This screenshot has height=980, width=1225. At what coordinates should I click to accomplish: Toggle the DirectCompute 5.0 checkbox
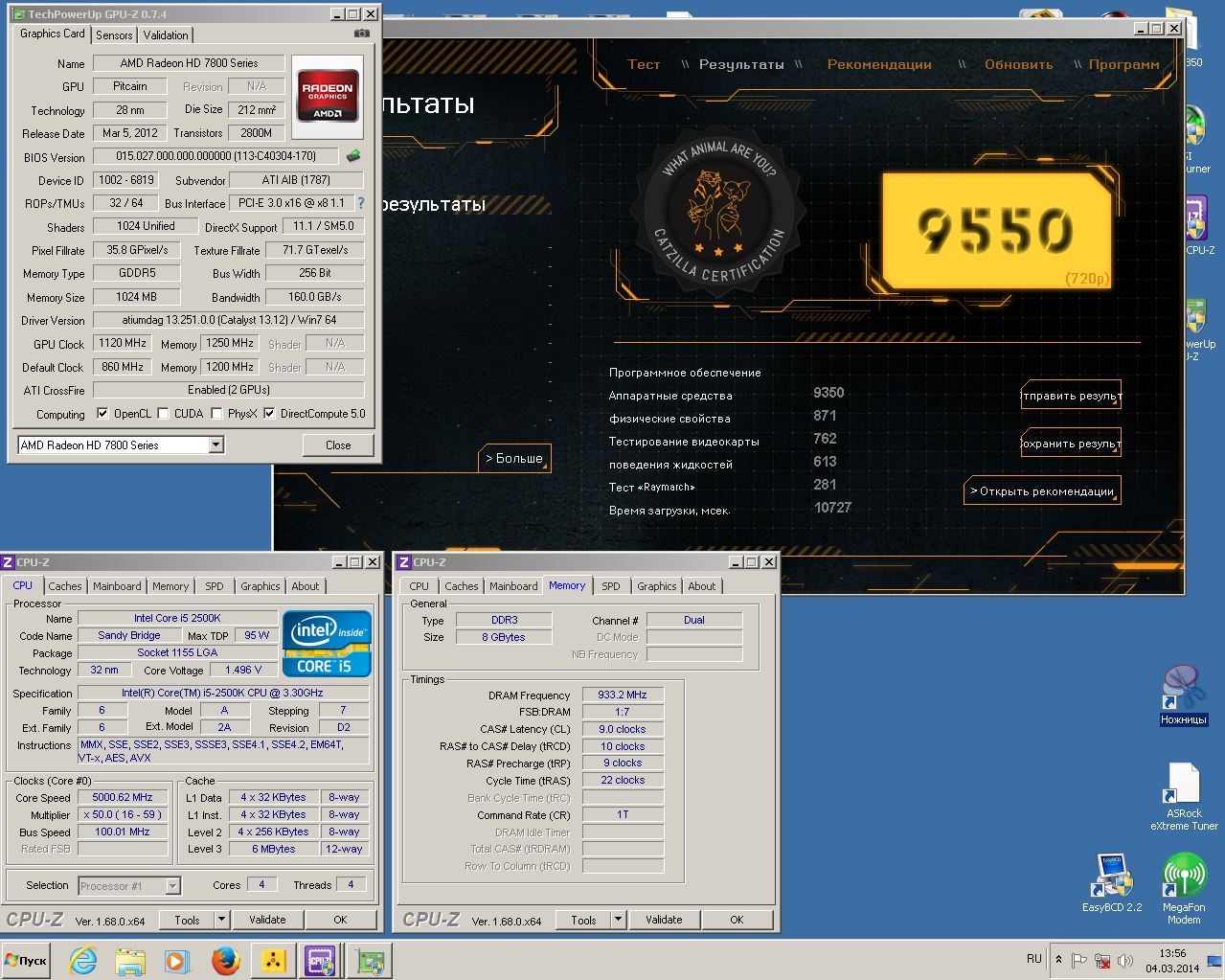[269, 414]
